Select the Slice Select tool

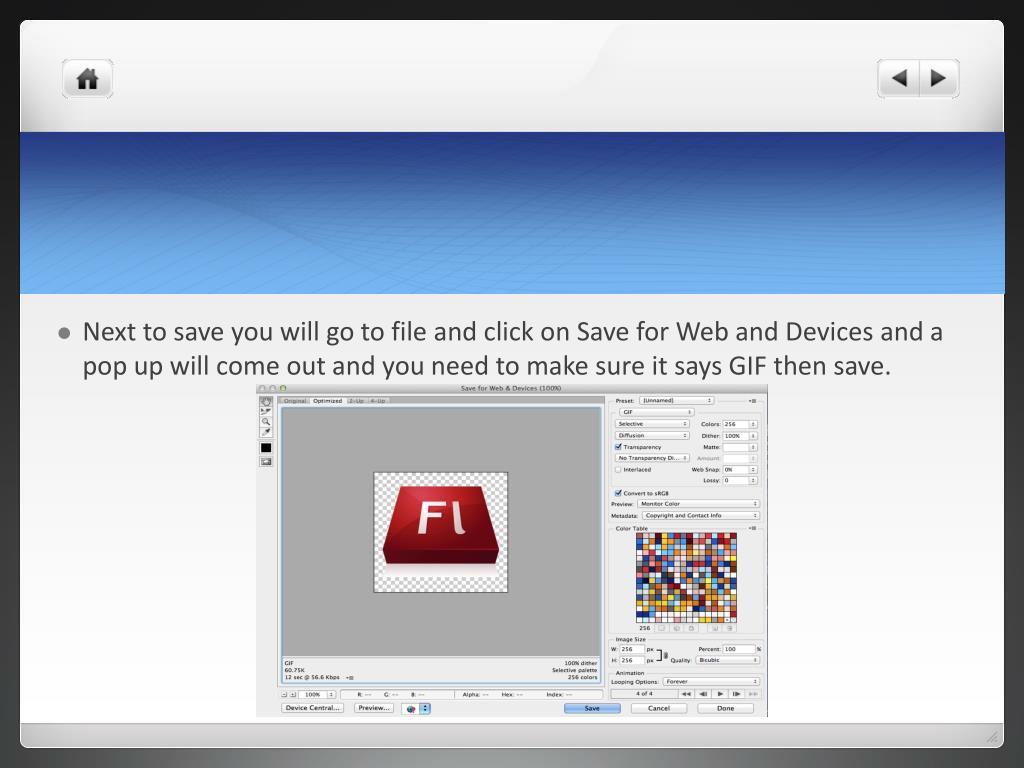point(266,411)
